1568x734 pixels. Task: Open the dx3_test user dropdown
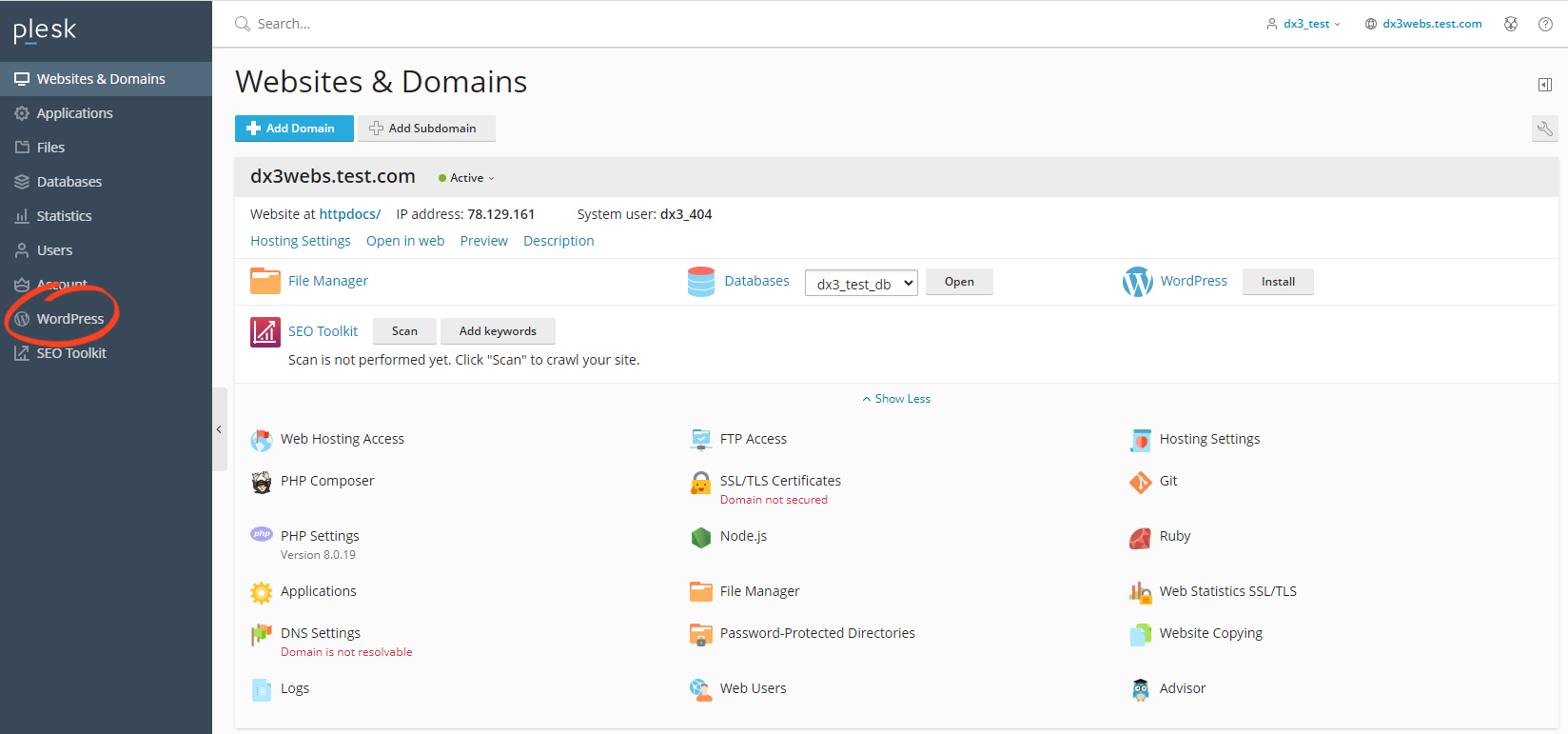(x=1303, y=24)
